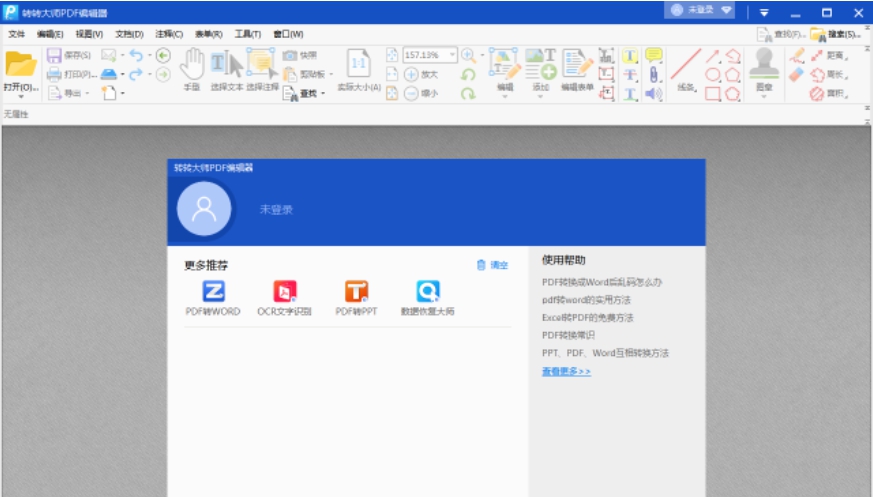Rotate view clockwise with green arrow
Screen dimensions: 873x497
point(468,94)
